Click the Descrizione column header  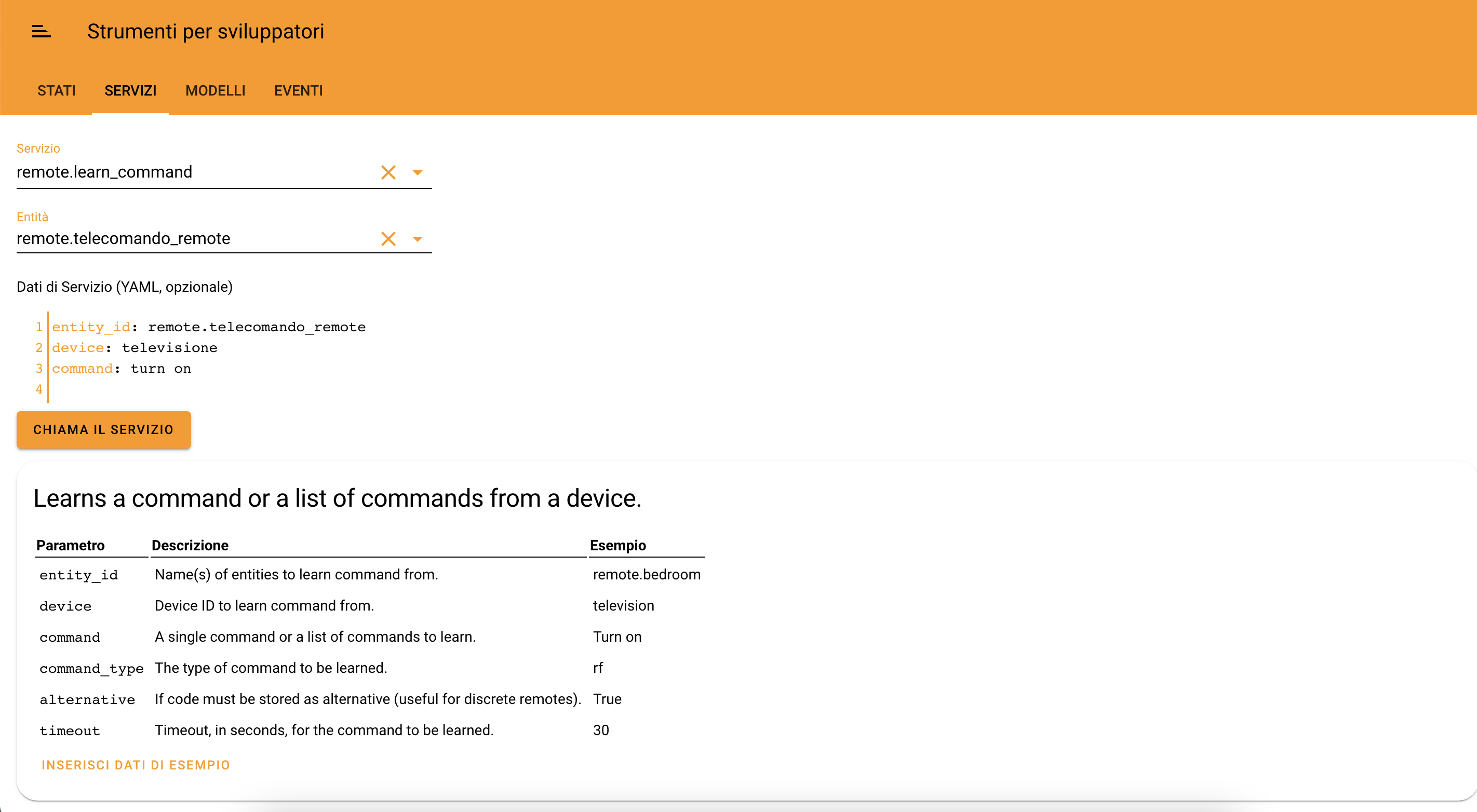click(x=190, y=546)
